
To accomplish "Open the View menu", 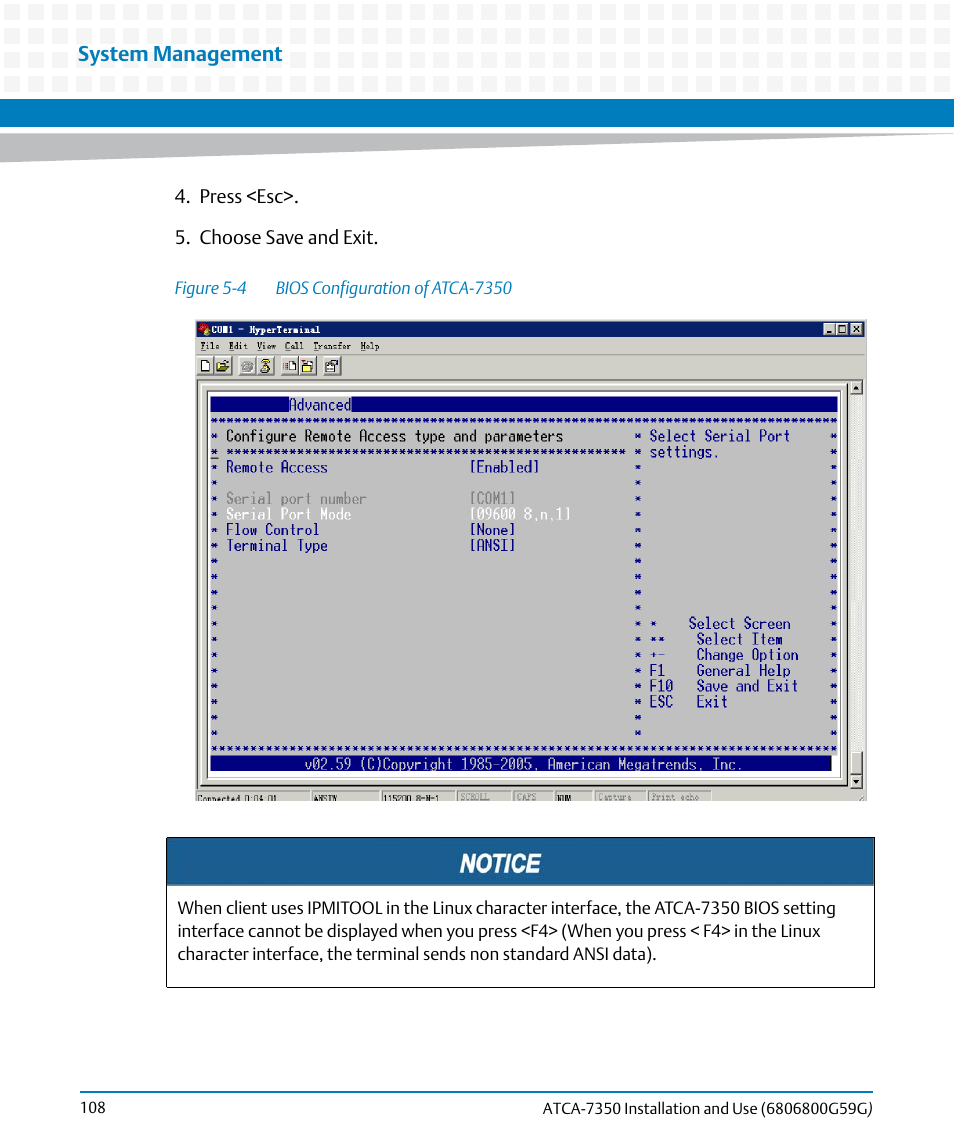I will click(x=267, y=346).
